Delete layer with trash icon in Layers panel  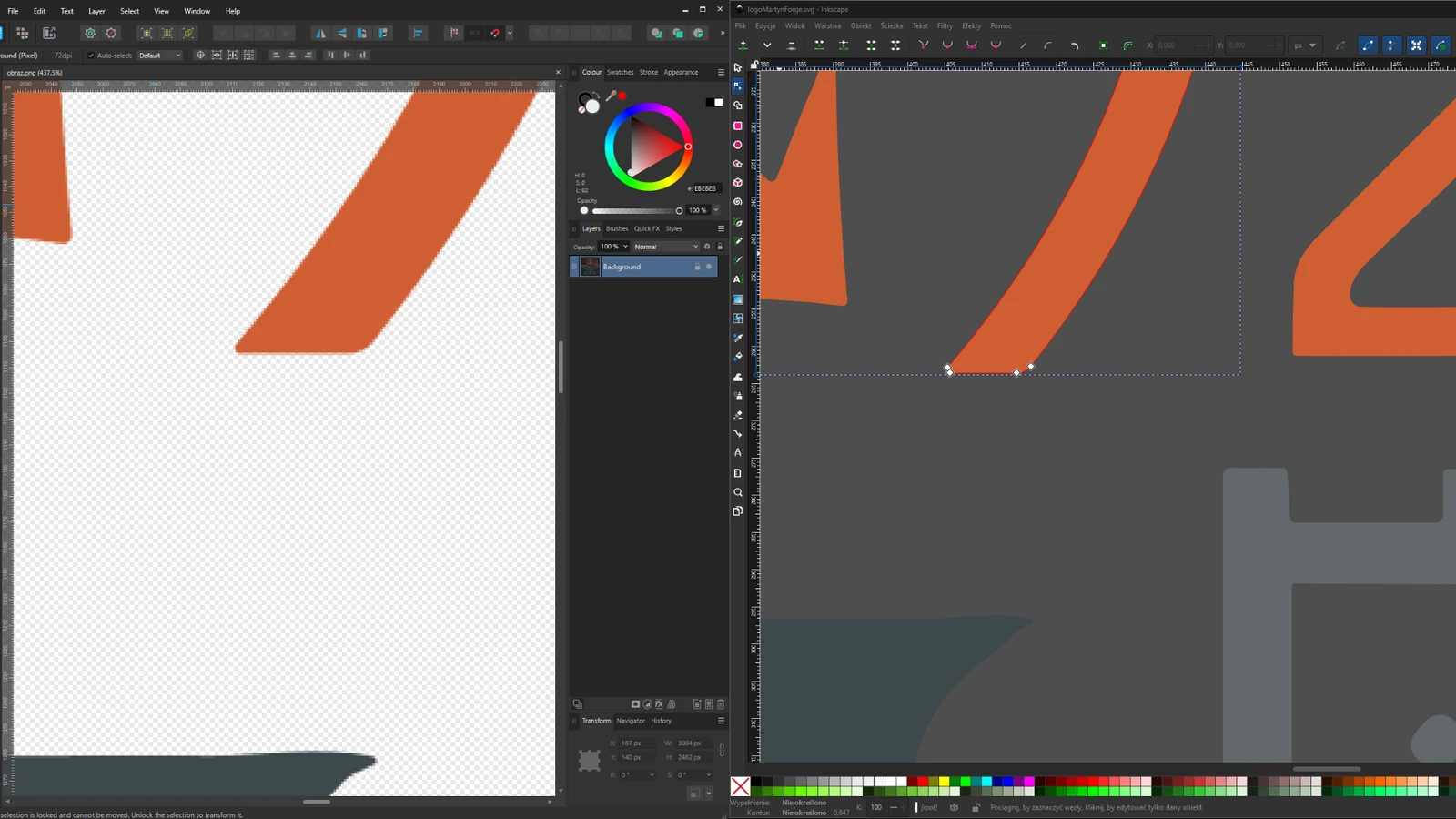[x=721, y=704]
